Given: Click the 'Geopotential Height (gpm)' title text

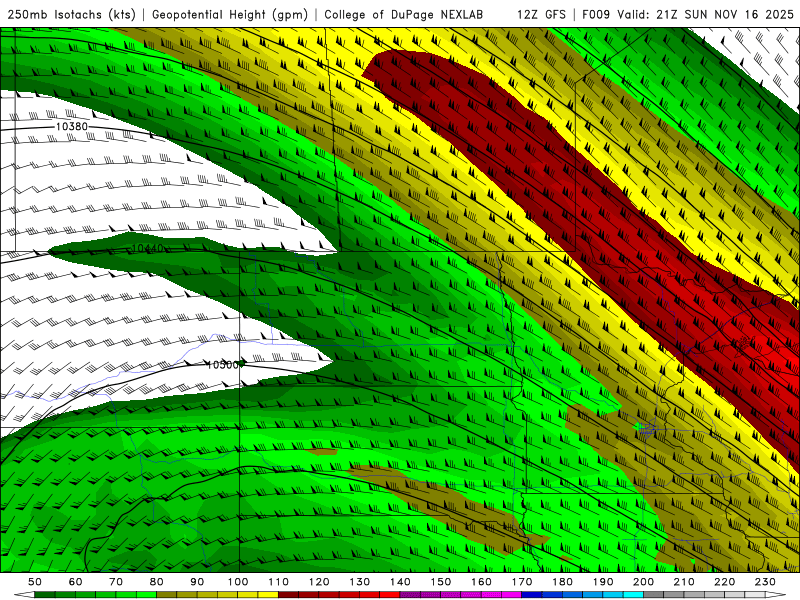Looking at the screenshot, I should [230, 15].
